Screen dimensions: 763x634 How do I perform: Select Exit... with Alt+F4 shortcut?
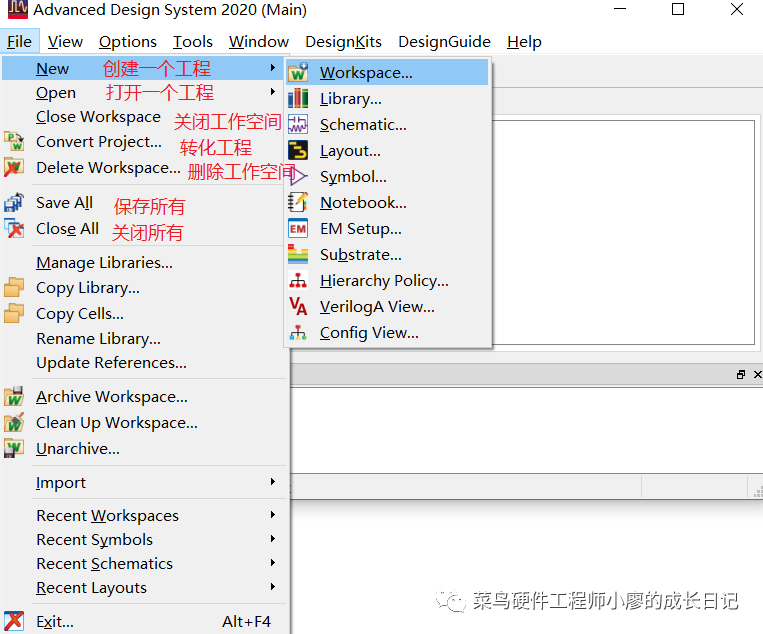click(144, 621)
